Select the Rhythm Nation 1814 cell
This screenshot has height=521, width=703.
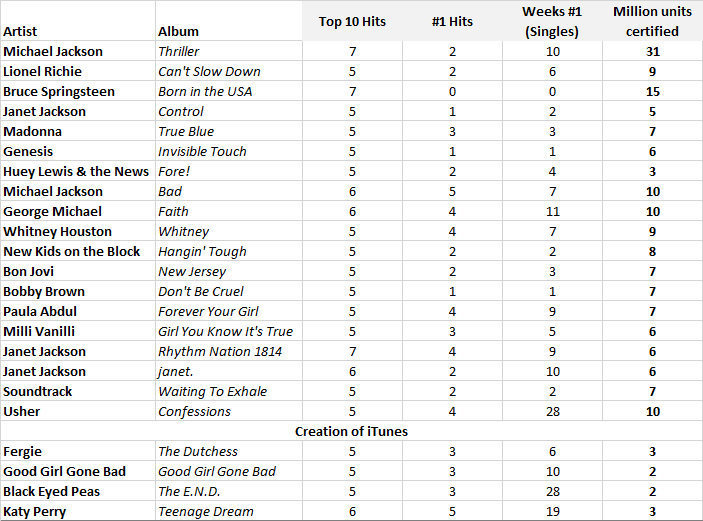[x=229, y=351]
